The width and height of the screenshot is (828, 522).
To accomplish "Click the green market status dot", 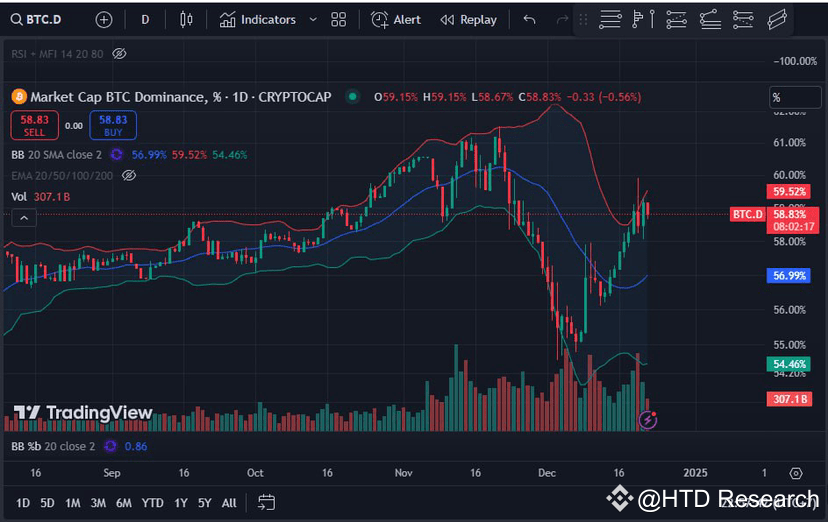I will pyautogui.click(x=352, y=97).
